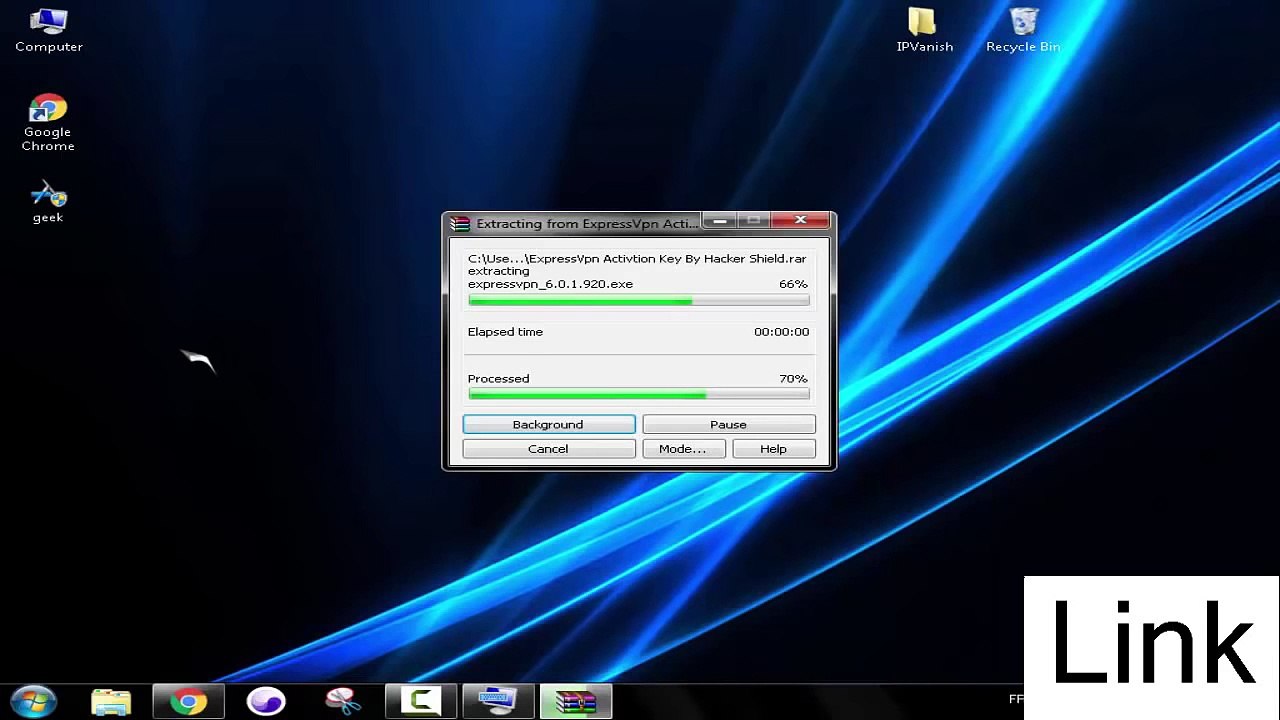Click the Processed label
This screenshot has width=1280, height=720.
click(498, 379)
